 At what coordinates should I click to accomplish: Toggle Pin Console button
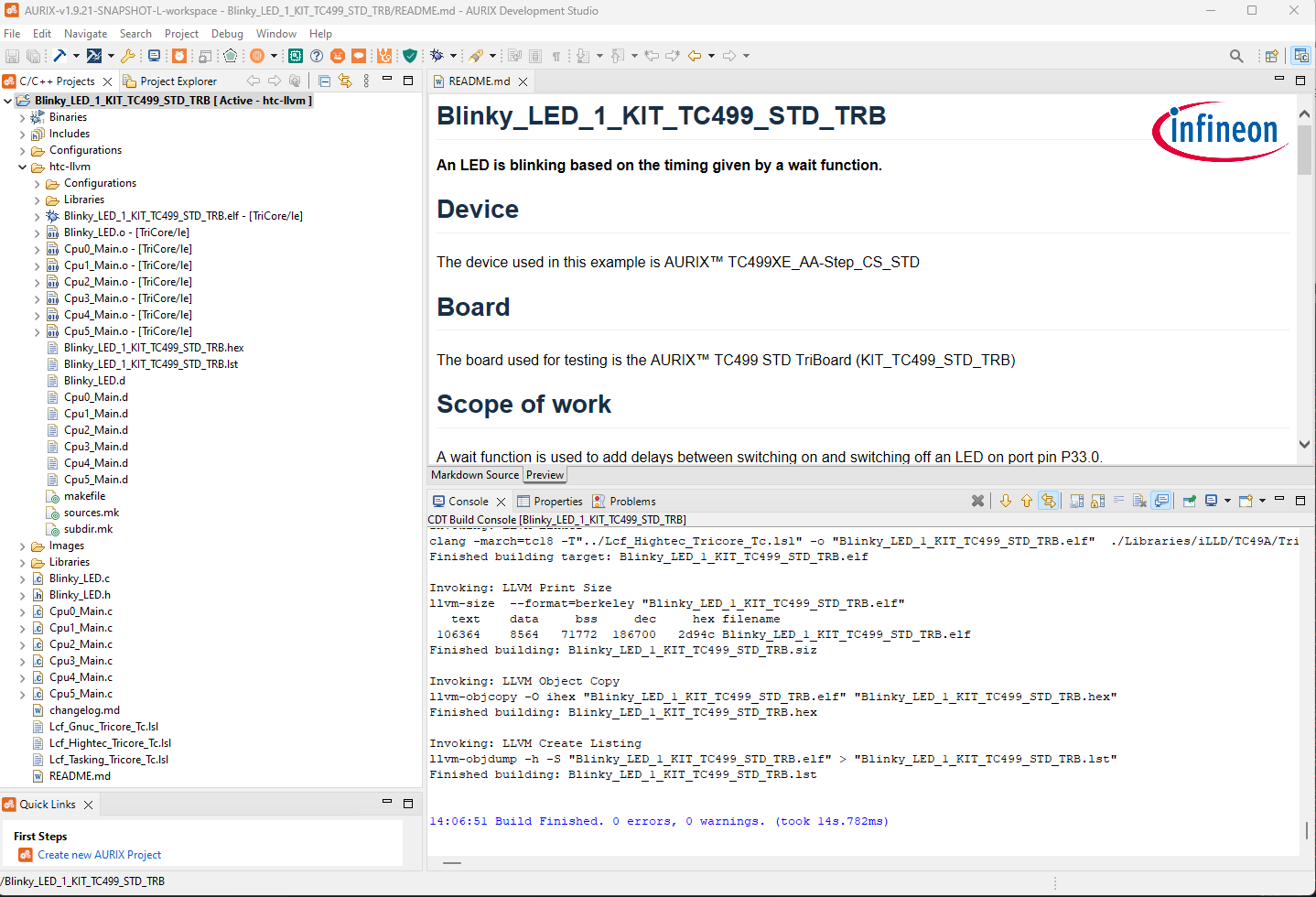[1189, 501]
